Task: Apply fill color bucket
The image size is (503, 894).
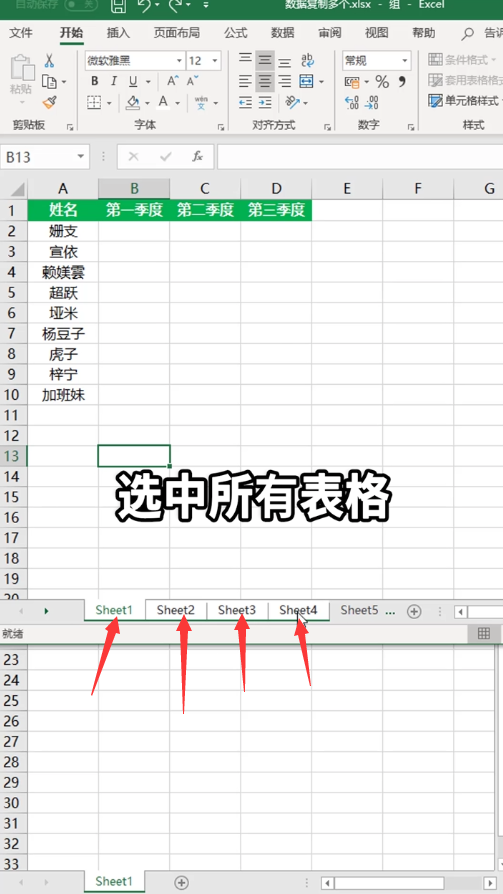Action: (133, 103)
